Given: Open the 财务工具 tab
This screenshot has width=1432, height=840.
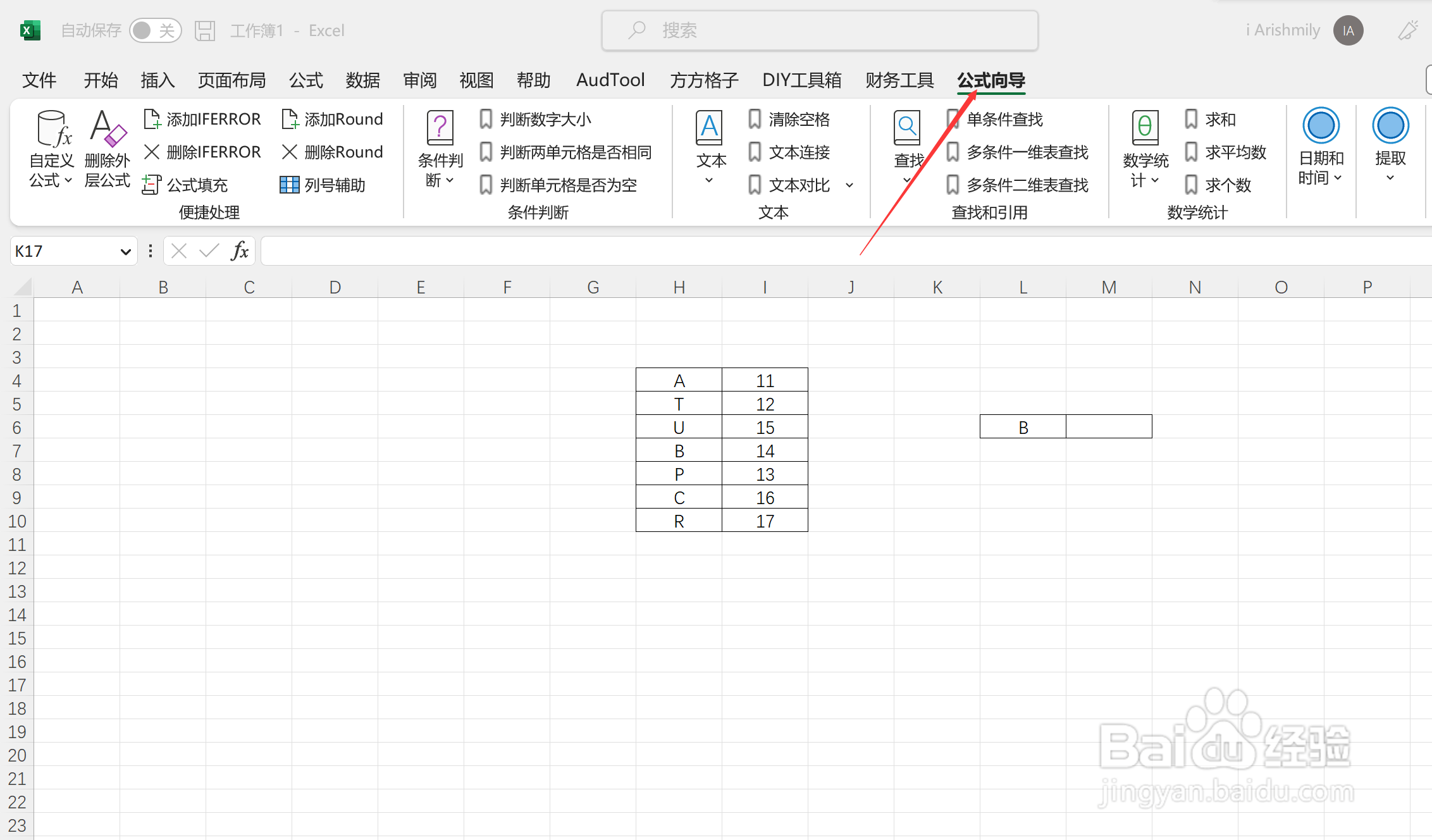Looking at the screenshot, I should click(899, 80).
